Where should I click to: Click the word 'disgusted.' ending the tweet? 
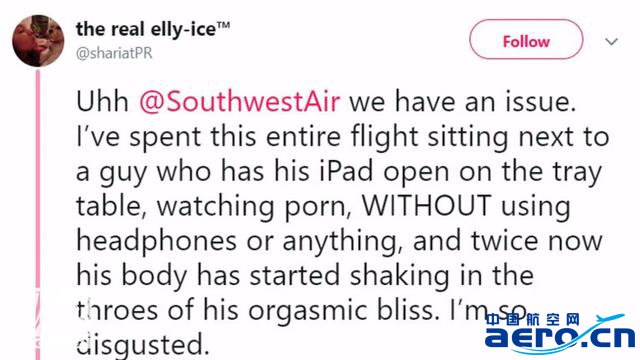click(x=143, y=345)
